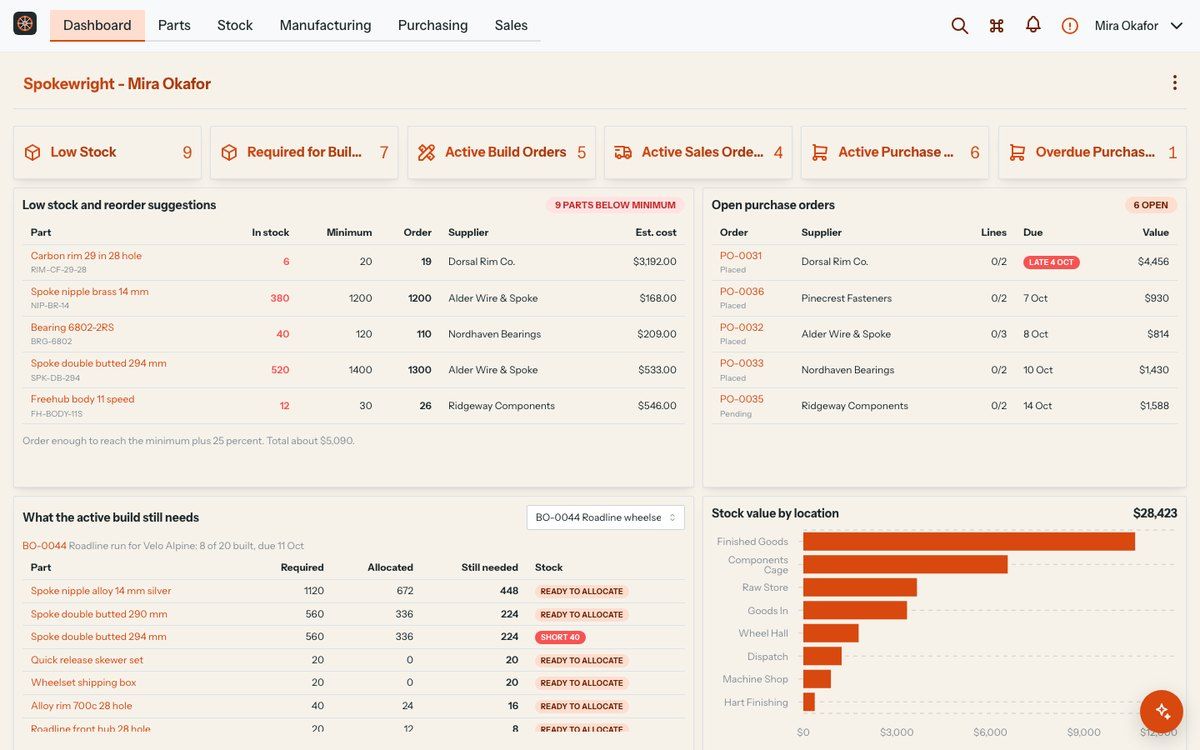Click the PO-0033 Nordhaven Bearings supplier cell
Viewport: 1200px width, 750px height.
pyautogui.click(x=847, y=370)
